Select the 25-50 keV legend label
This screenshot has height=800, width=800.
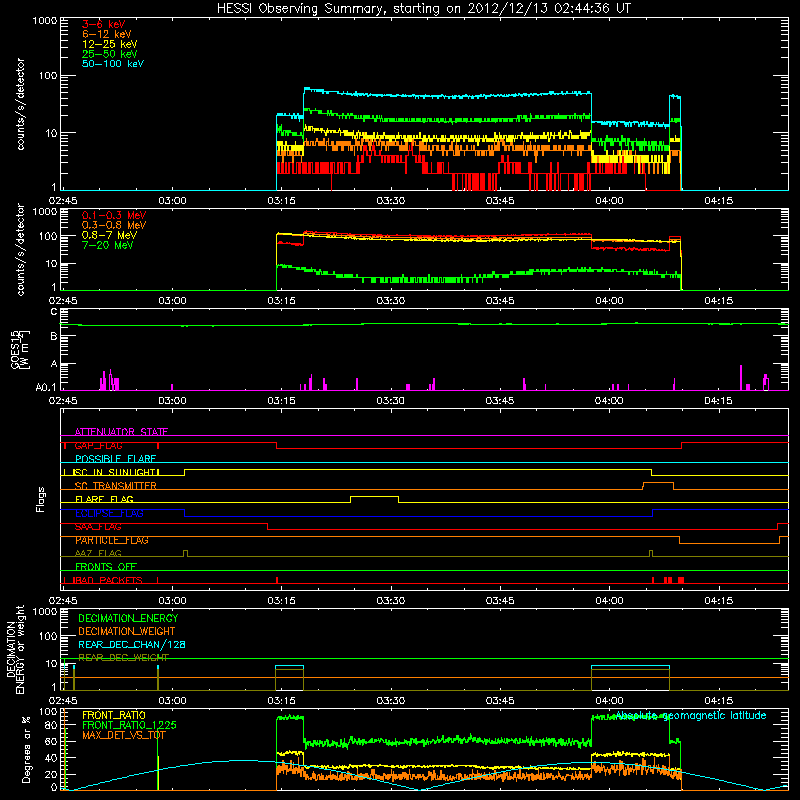(x=109, y=54)
